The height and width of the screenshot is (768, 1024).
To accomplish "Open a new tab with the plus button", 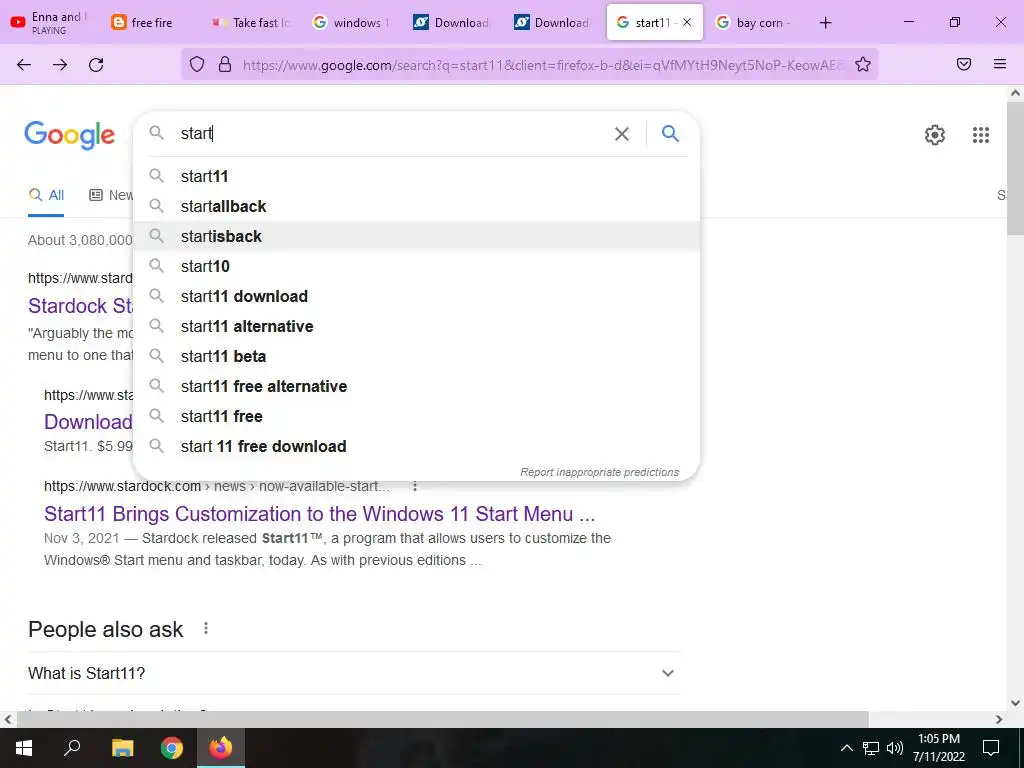I will [x=825, y=23].
